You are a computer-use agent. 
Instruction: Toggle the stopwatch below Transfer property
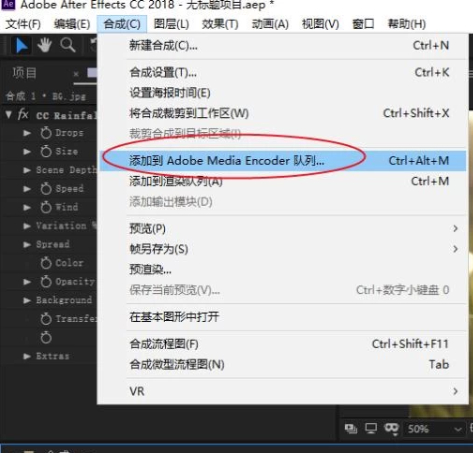point(46,338)
